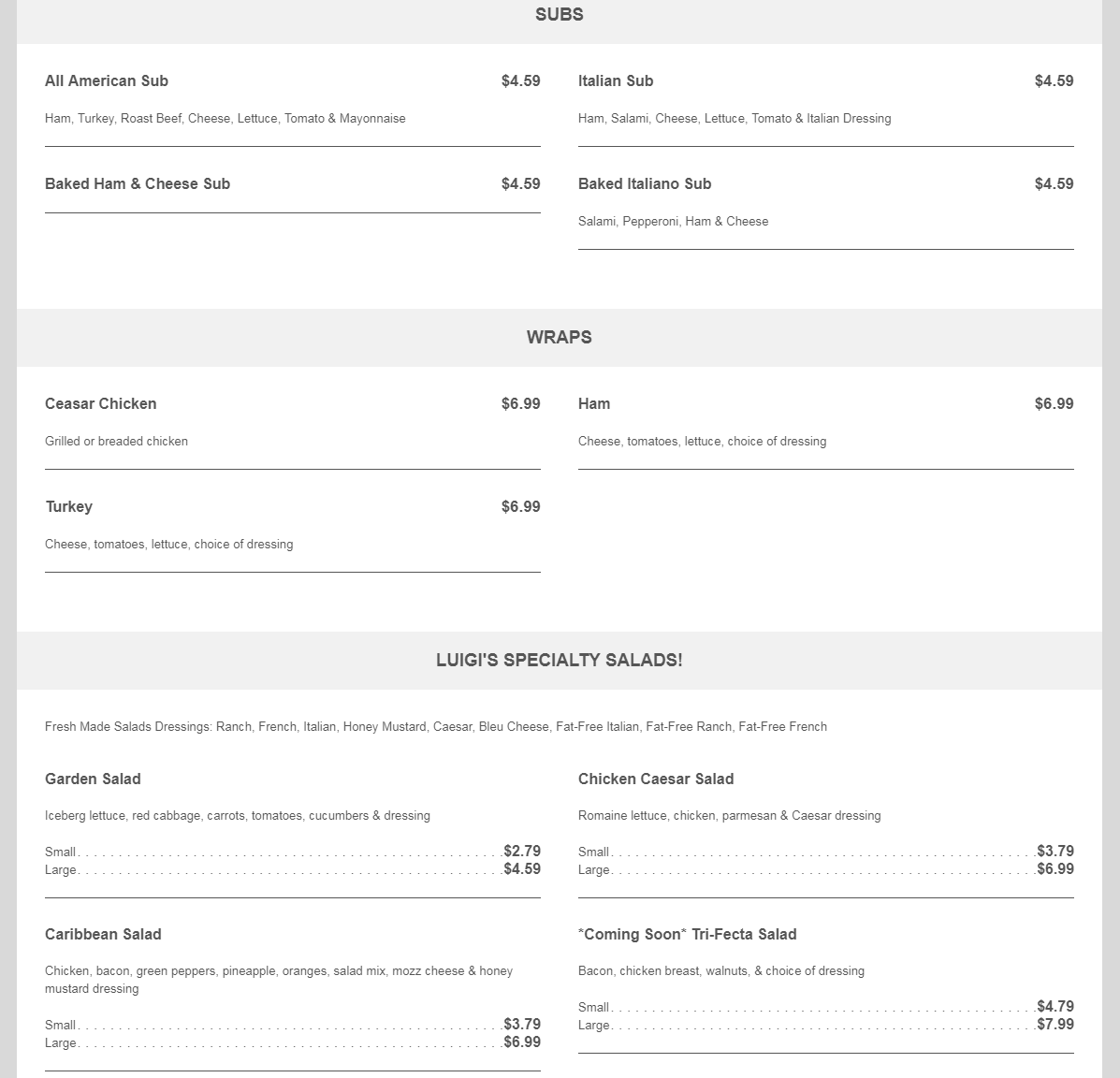Choose the Turkey wrap title
Viewport: 1120px width, 1078px height.
(x=69, y=506)
